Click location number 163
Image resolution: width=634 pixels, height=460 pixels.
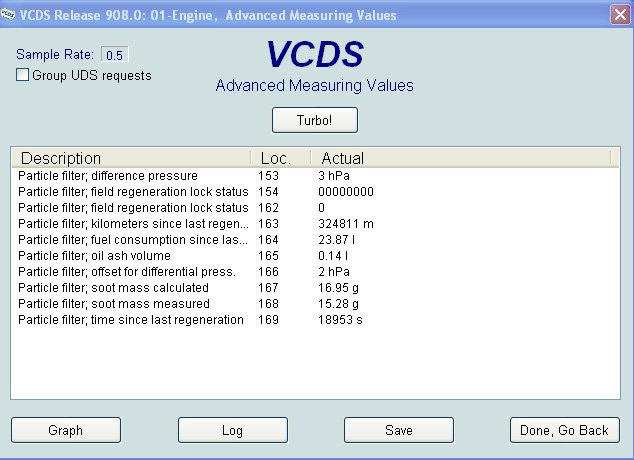[268, 224]
